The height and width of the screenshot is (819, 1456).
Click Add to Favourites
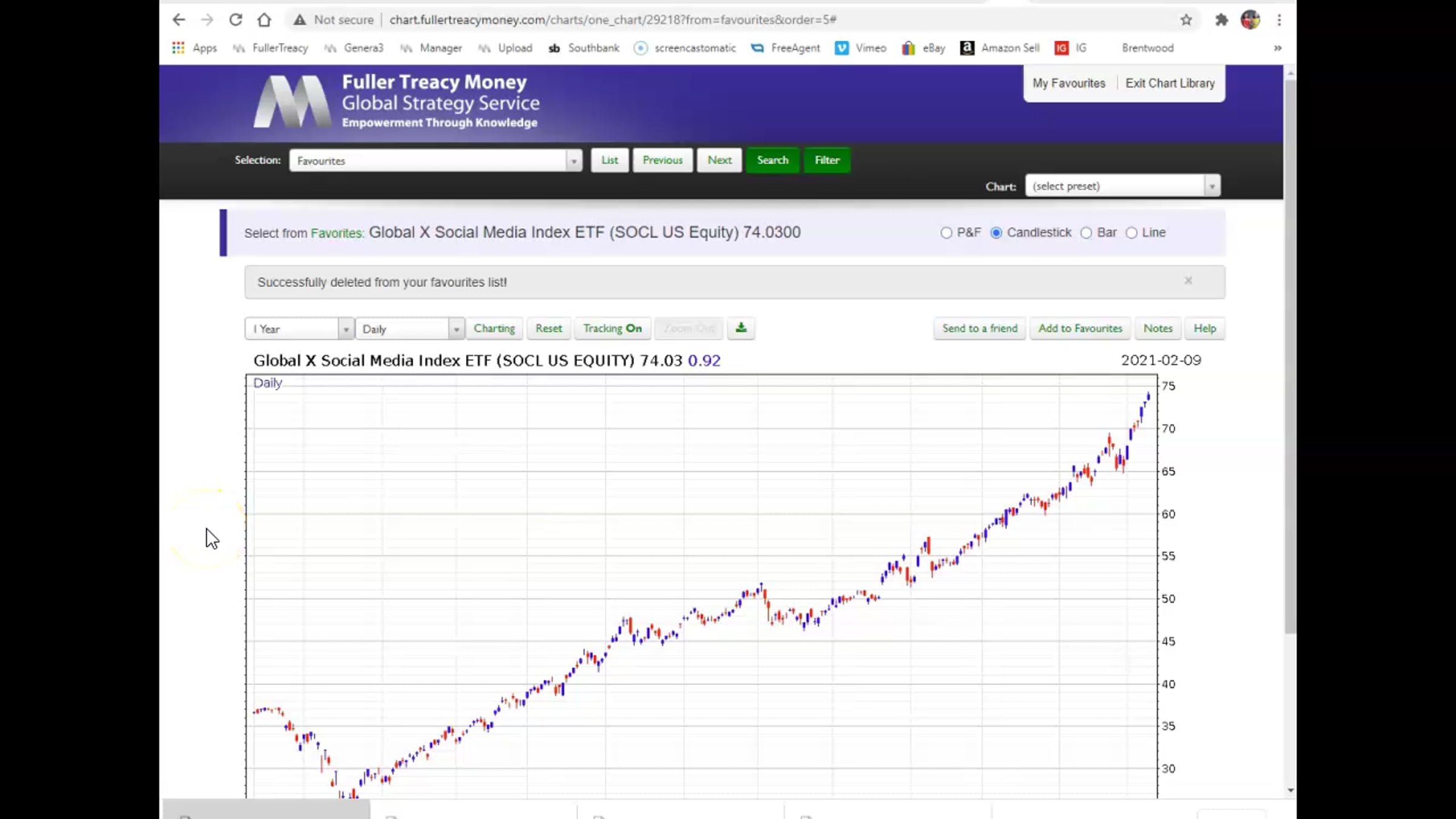tap(1080, 328)
